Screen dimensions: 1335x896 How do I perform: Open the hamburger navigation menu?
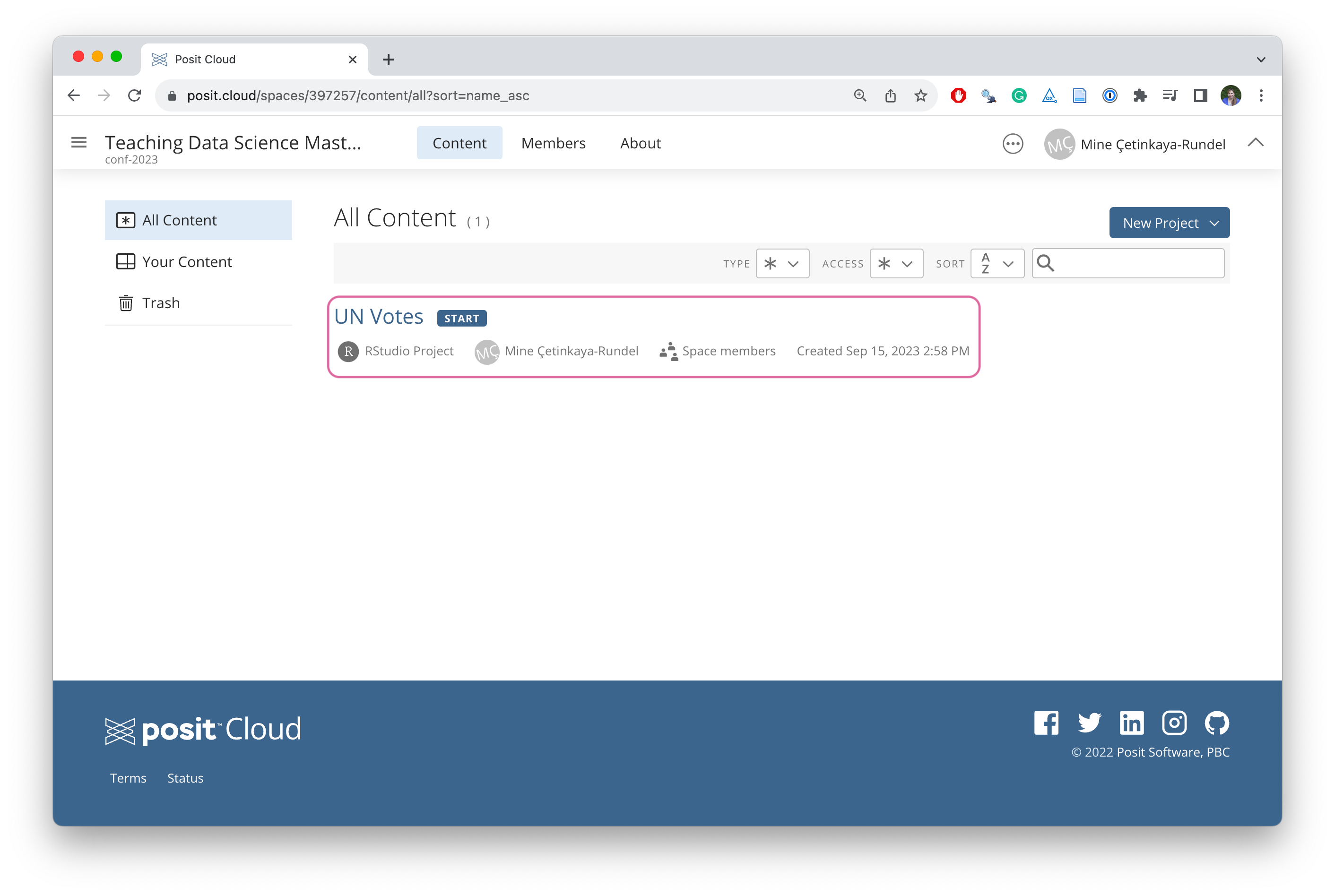pyautogui.click(x=79, y=143)
